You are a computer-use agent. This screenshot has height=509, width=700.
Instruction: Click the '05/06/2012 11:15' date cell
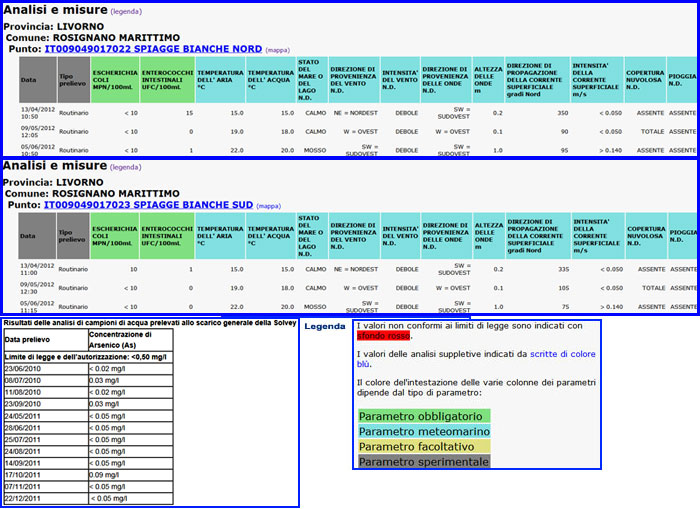pyautogui.click(x=37, y=307)
